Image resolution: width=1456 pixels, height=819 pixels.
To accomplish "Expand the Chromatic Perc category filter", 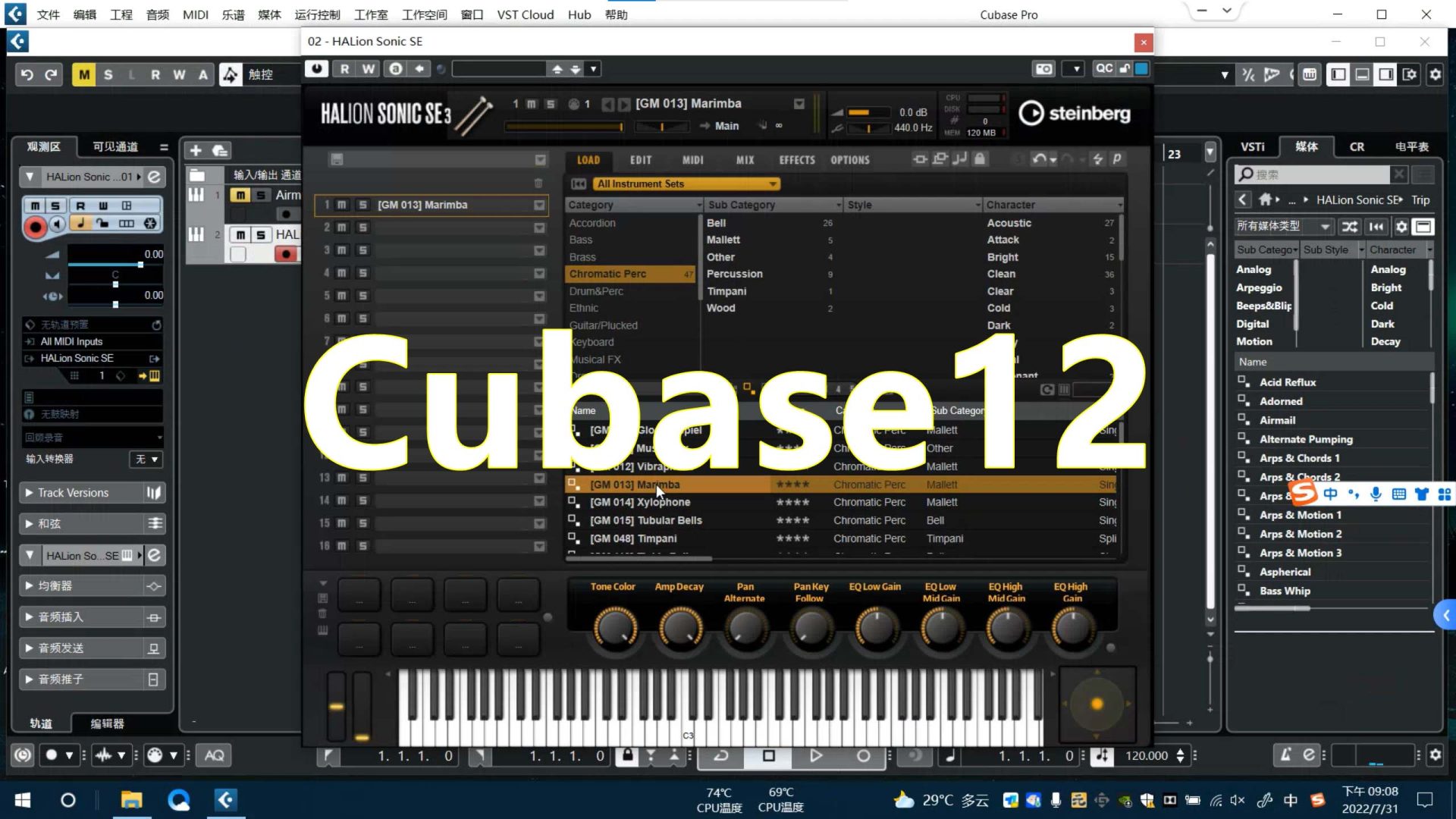I will (x=607, y=273).
